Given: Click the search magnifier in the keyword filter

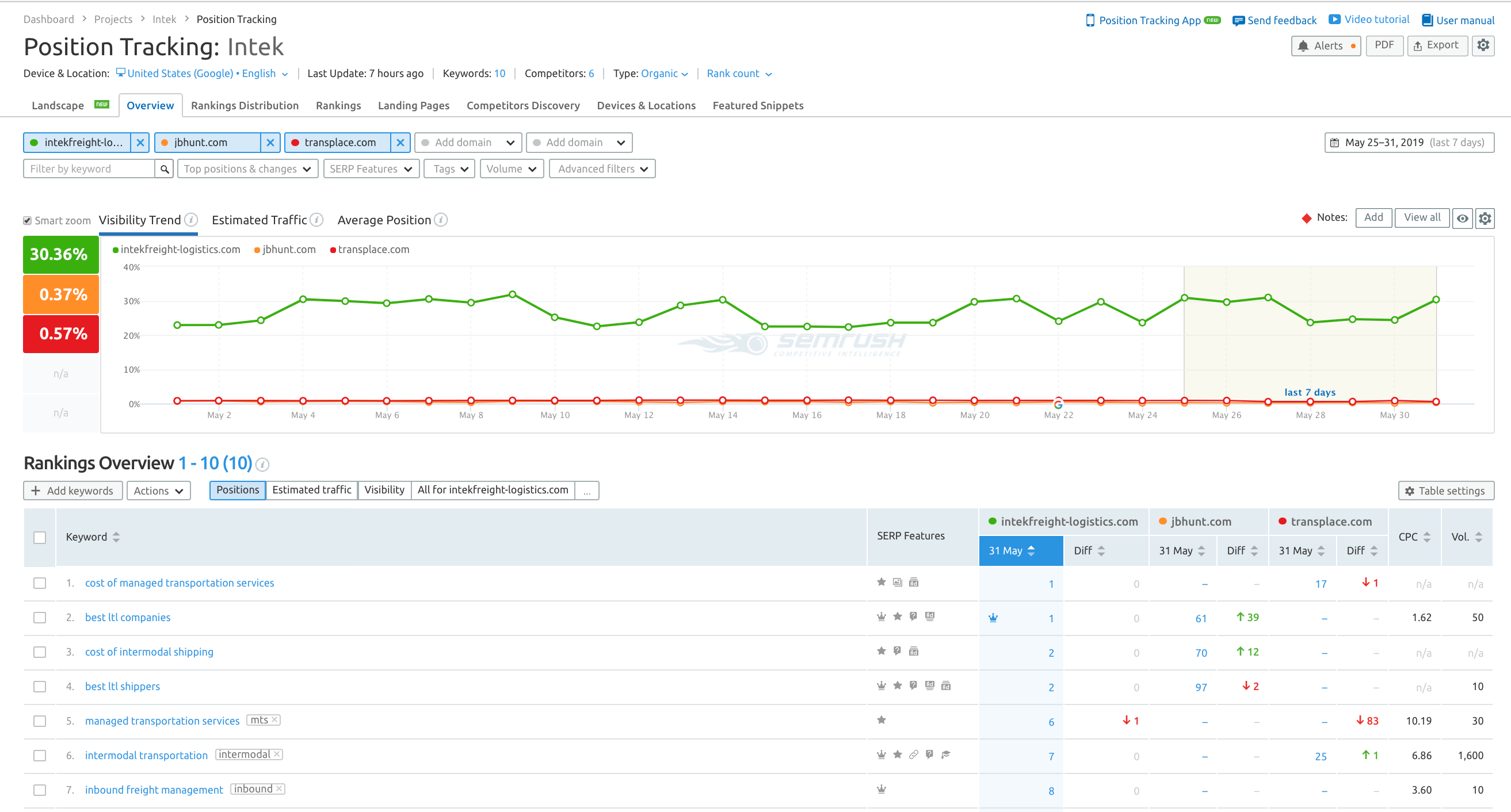Looking at the screenshot, I should point(163,169).
